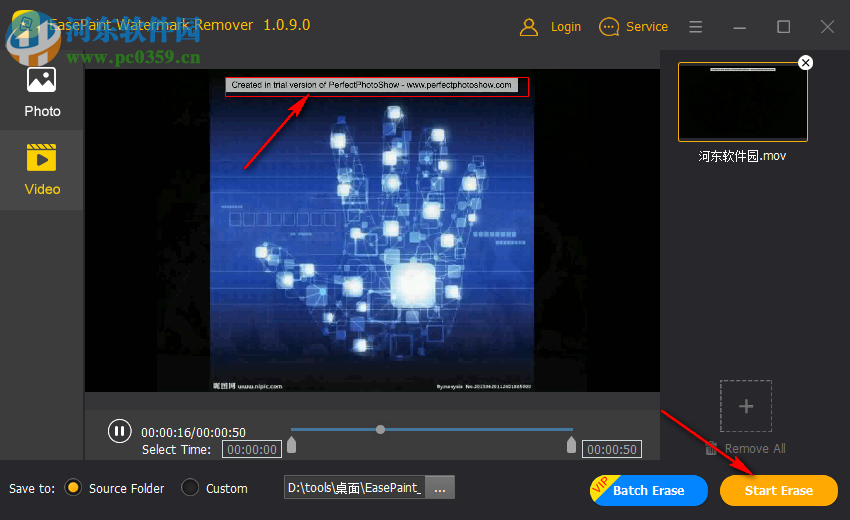Click the Batch Erase button
The image size is (850, 520).
[649, 490]
